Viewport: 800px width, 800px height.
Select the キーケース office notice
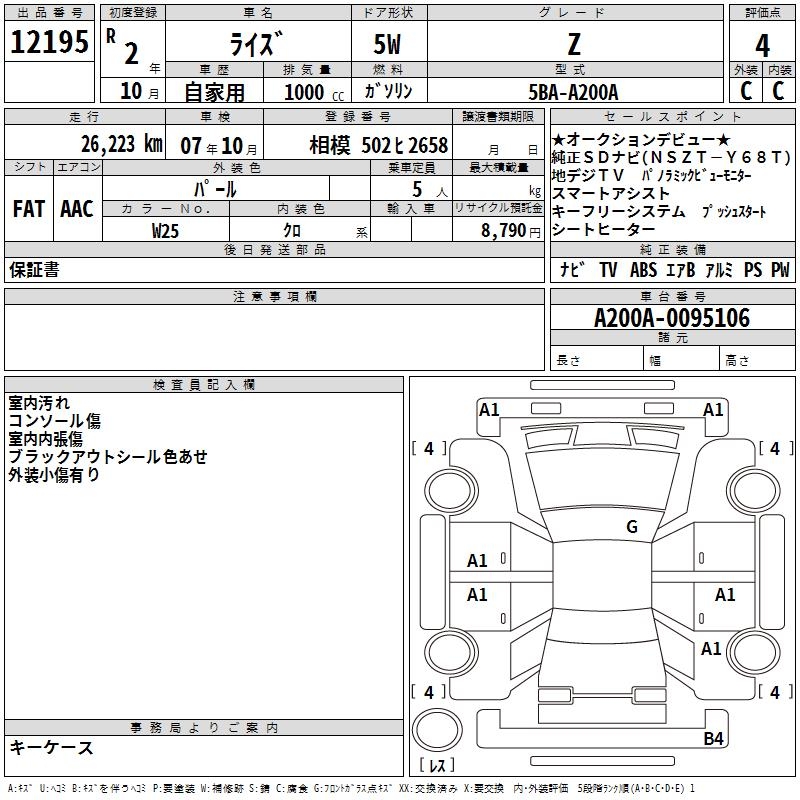click(52, 747)
